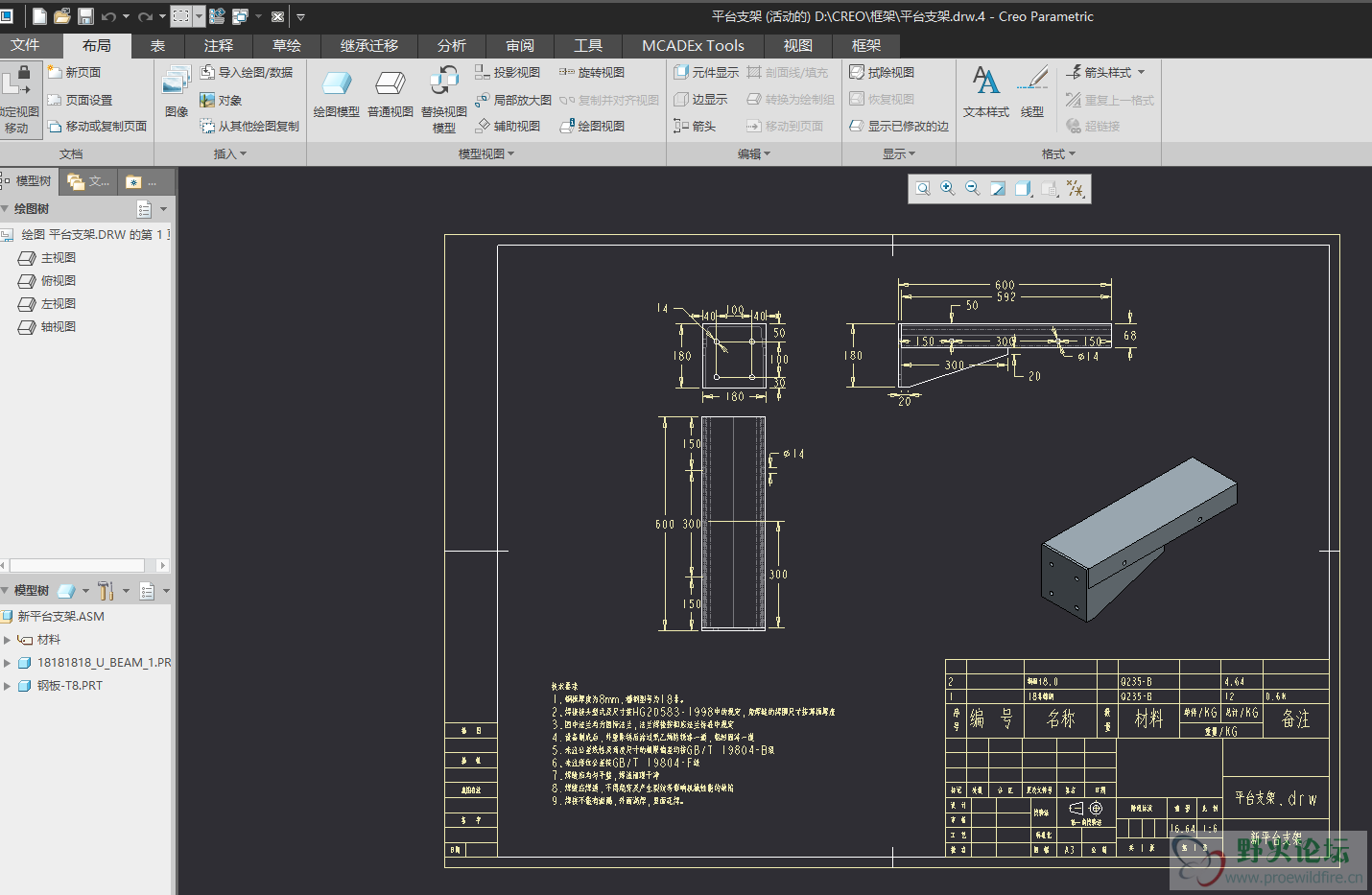Open 文本样式 text style

coord(986,92)
